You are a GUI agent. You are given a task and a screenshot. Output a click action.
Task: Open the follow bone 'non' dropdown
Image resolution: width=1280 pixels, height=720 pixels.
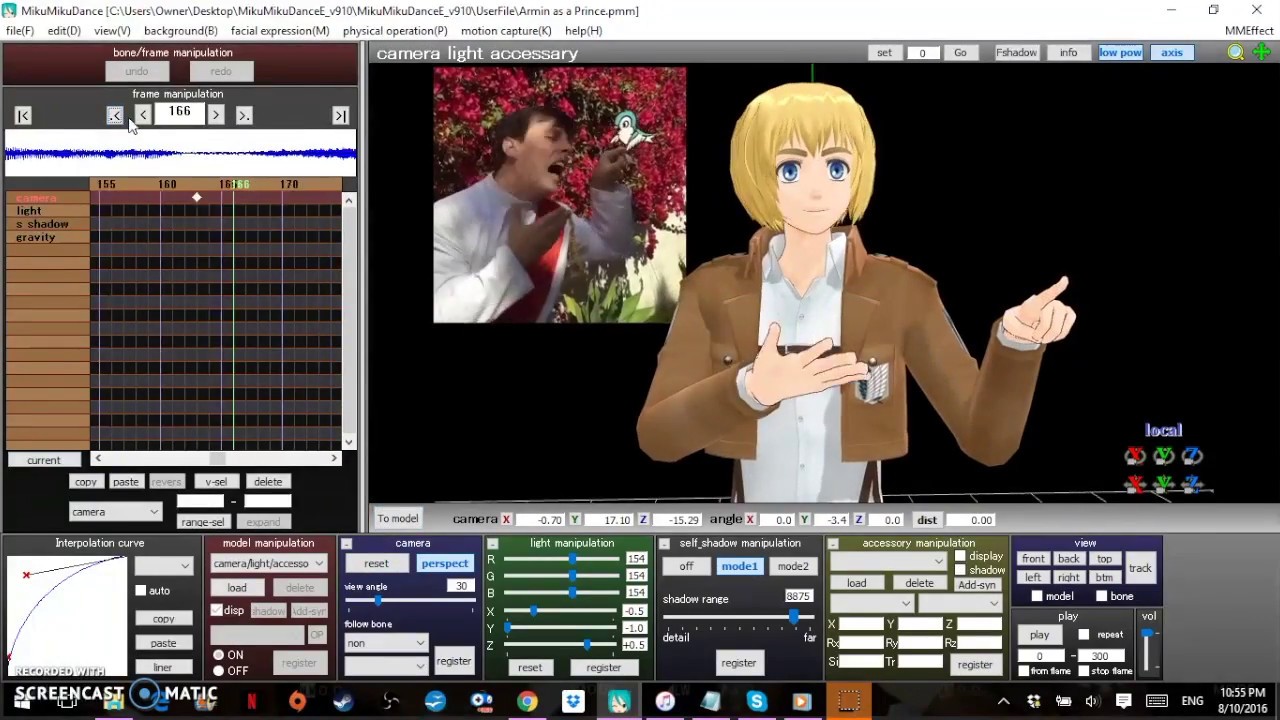(386, 643)
